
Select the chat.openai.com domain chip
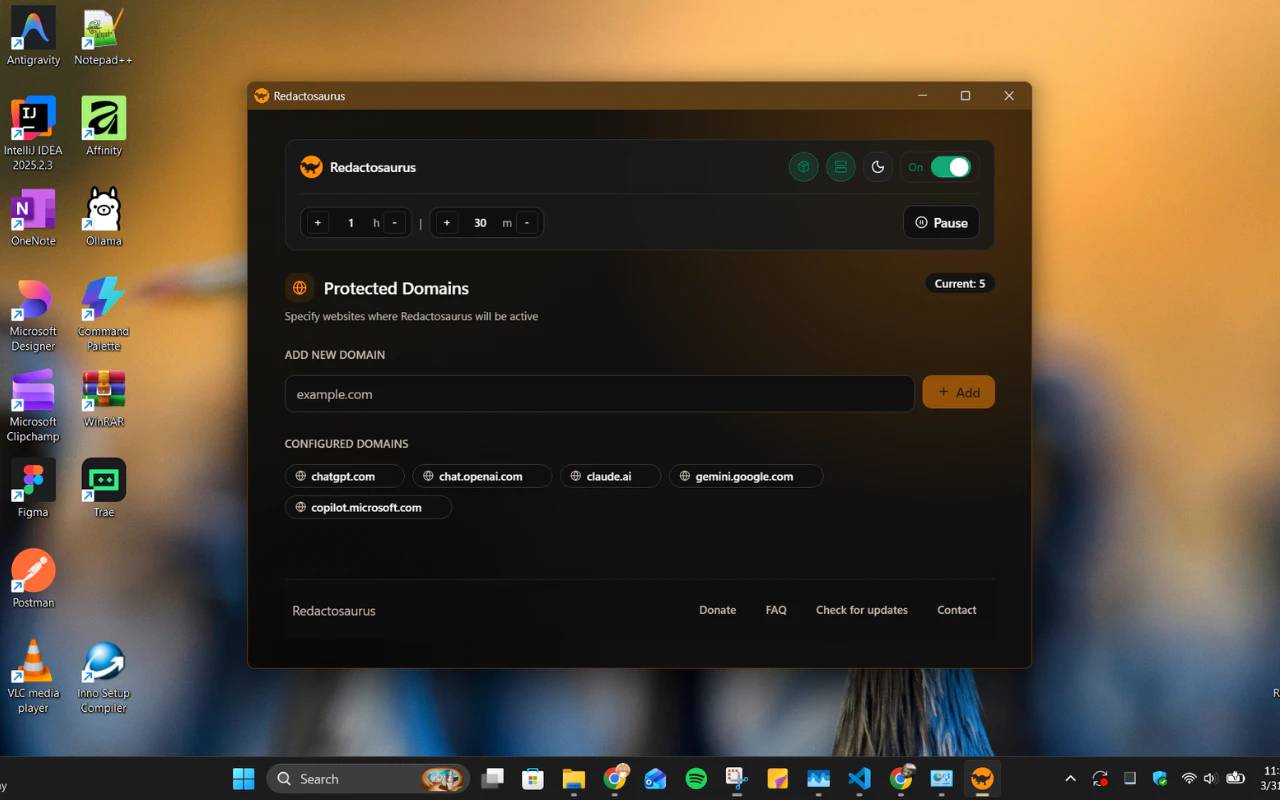pos(482,476)
